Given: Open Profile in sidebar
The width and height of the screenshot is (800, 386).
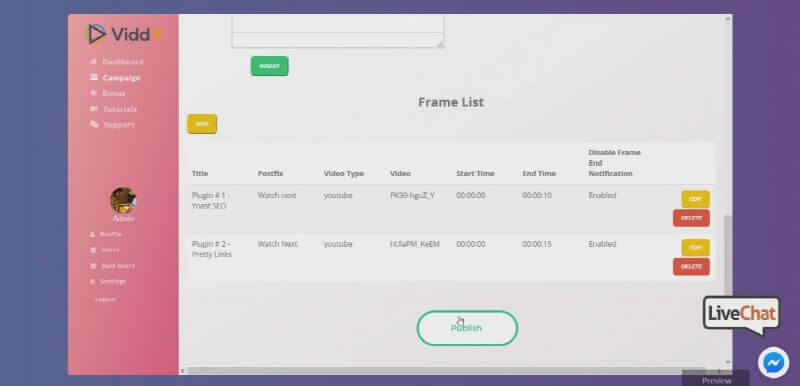Looking at the screenshot, I should [x=111, y=235].
